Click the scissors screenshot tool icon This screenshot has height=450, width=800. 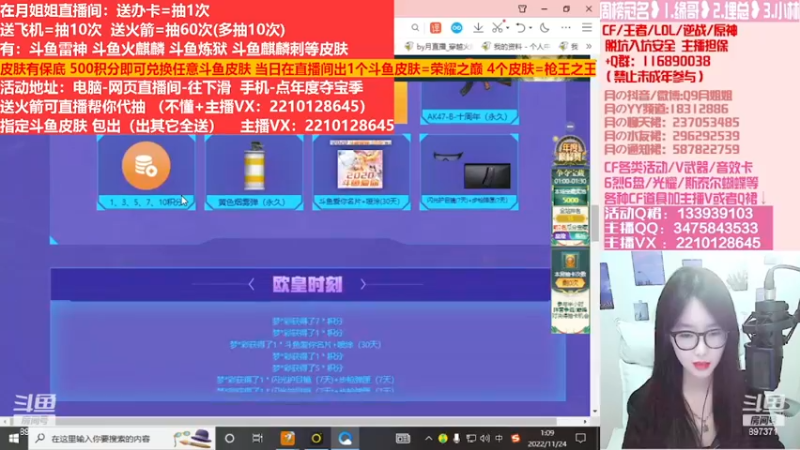(497, 28)
